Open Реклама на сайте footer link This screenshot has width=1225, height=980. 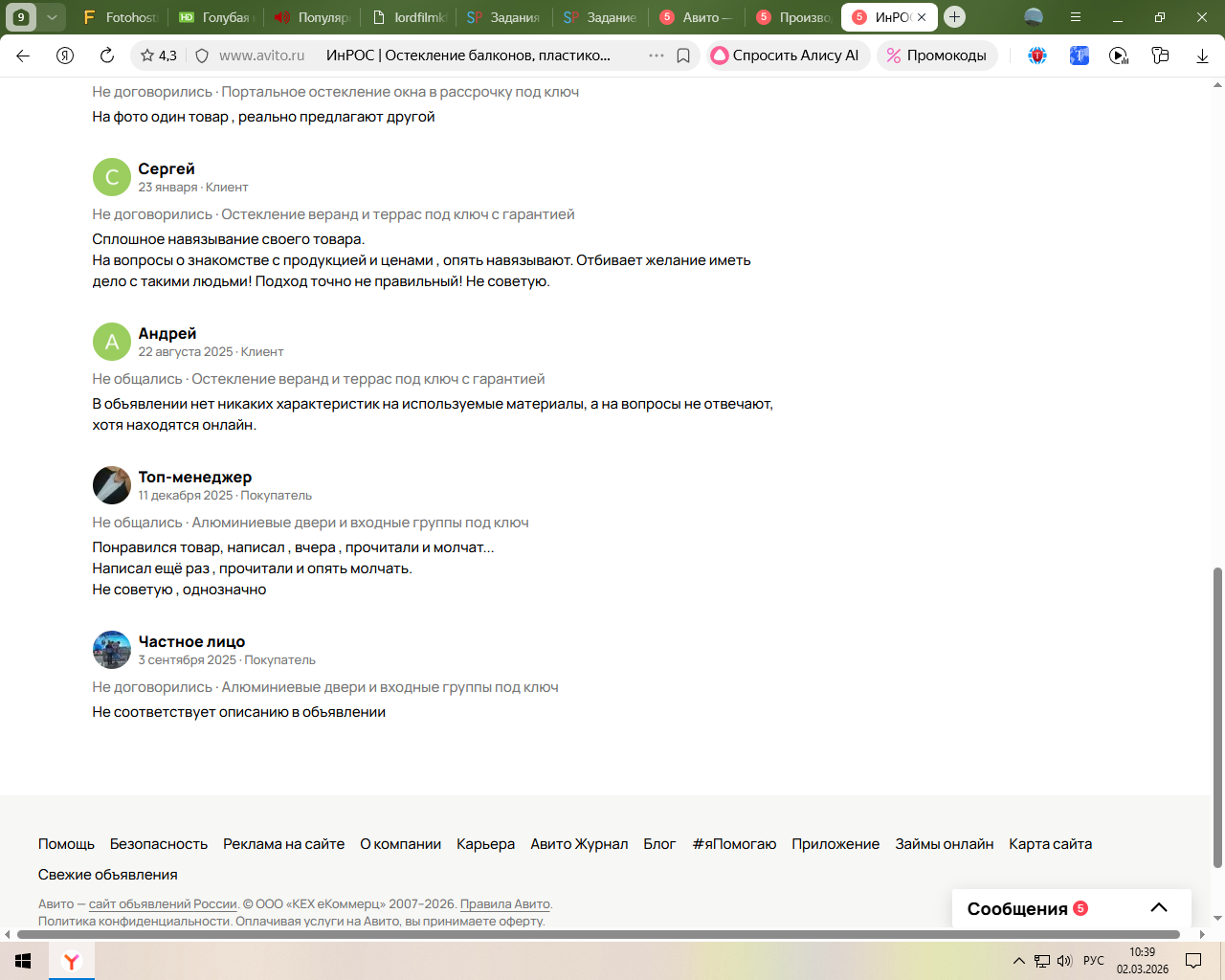pyautogui.click(x=284, y=844)
